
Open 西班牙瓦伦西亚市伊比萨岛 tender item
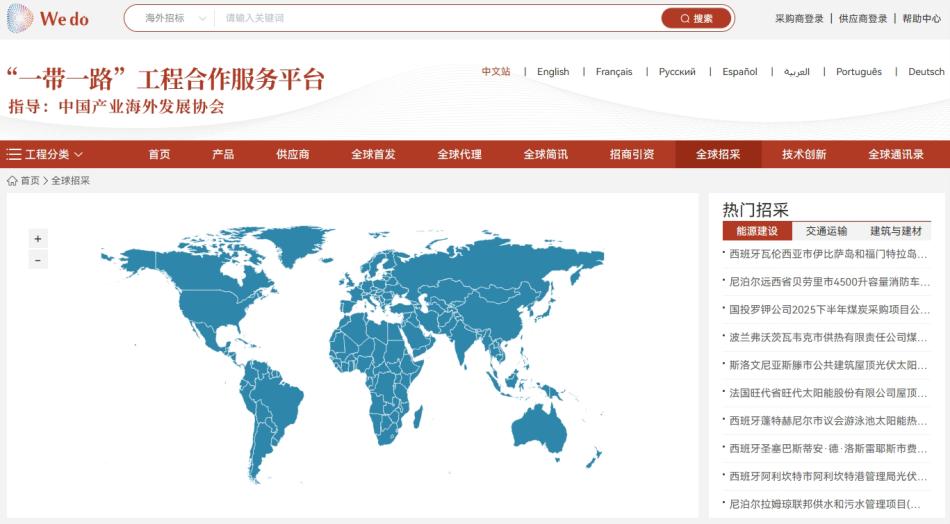826,254
